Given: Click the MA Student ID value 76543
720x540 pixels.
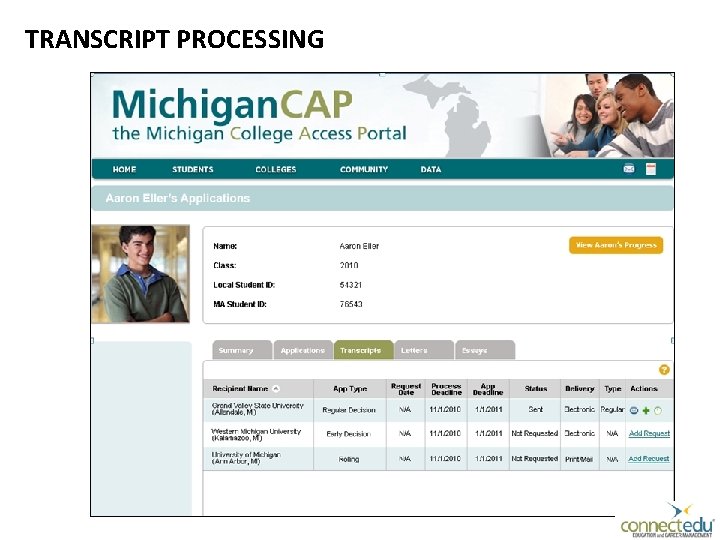Looking at the screenshot, I should (x=351, y=304).
